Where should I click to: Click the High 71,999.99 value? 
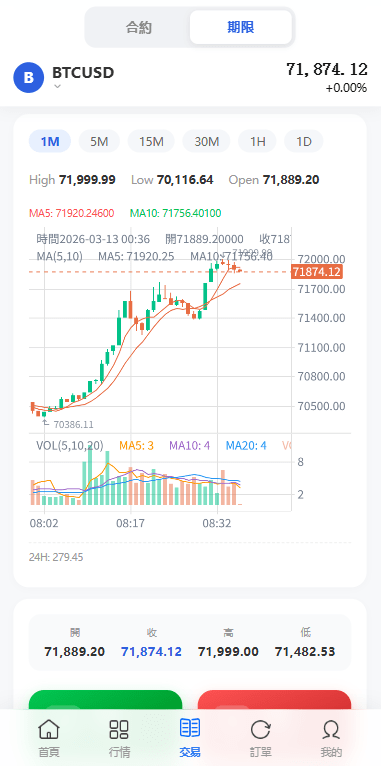coord(87,180)
